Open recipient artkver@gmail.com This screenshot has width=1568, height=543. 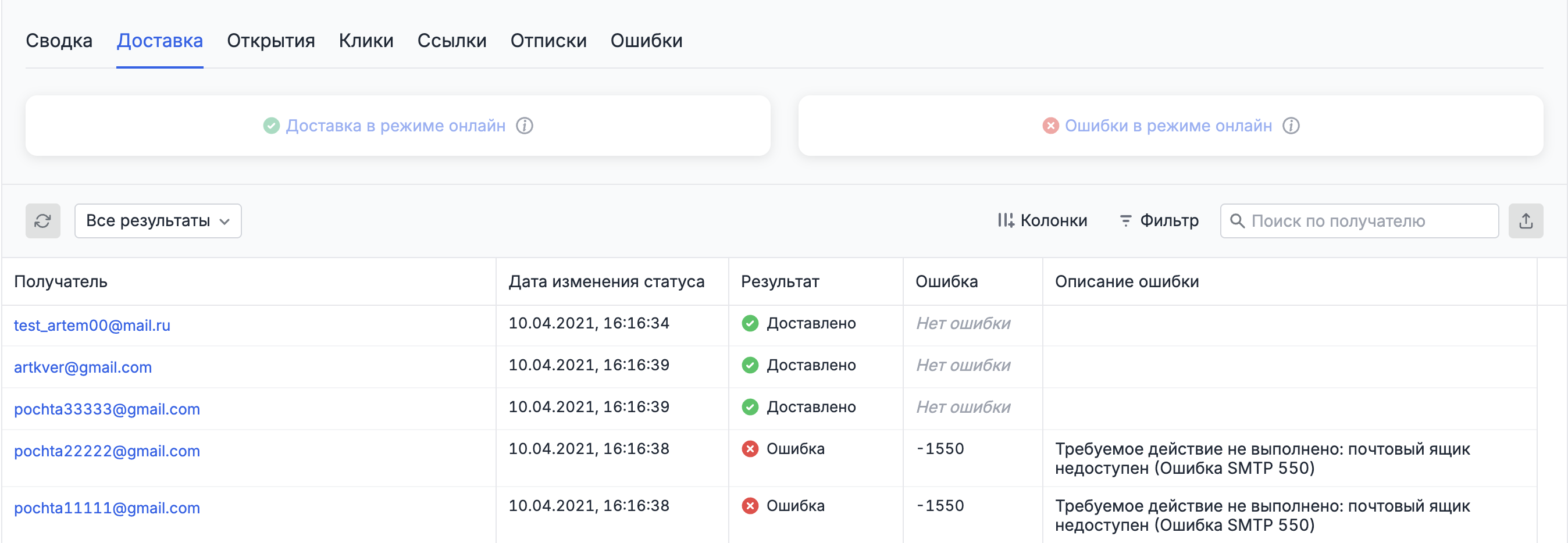click(x=83, y=366)
